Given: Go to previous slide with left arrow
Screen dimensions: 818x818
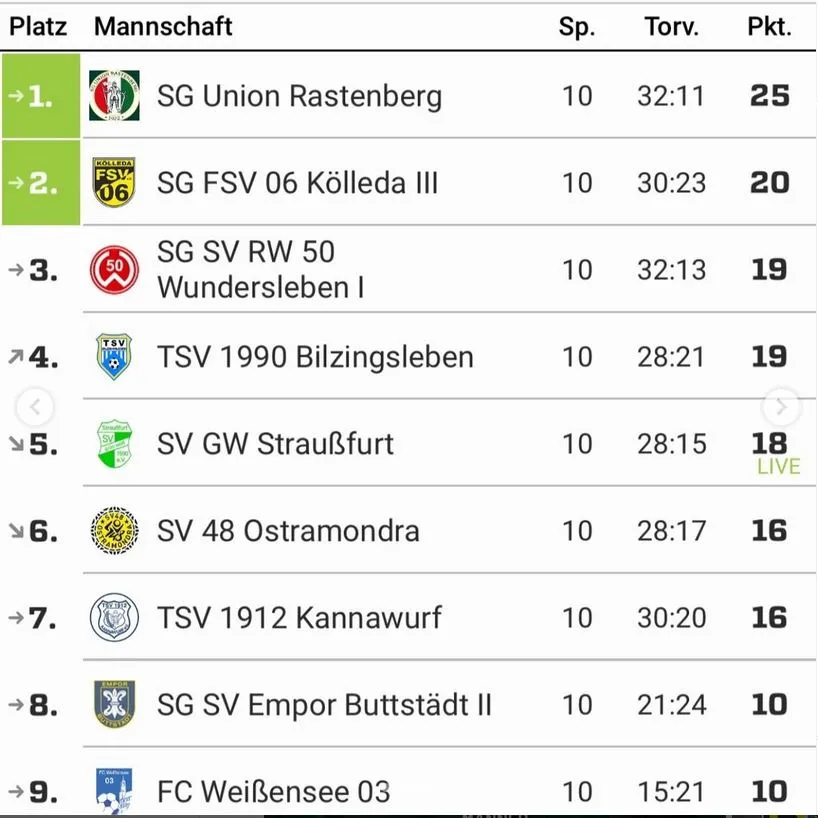Looking at the screenshot, I should coord(36,407).
